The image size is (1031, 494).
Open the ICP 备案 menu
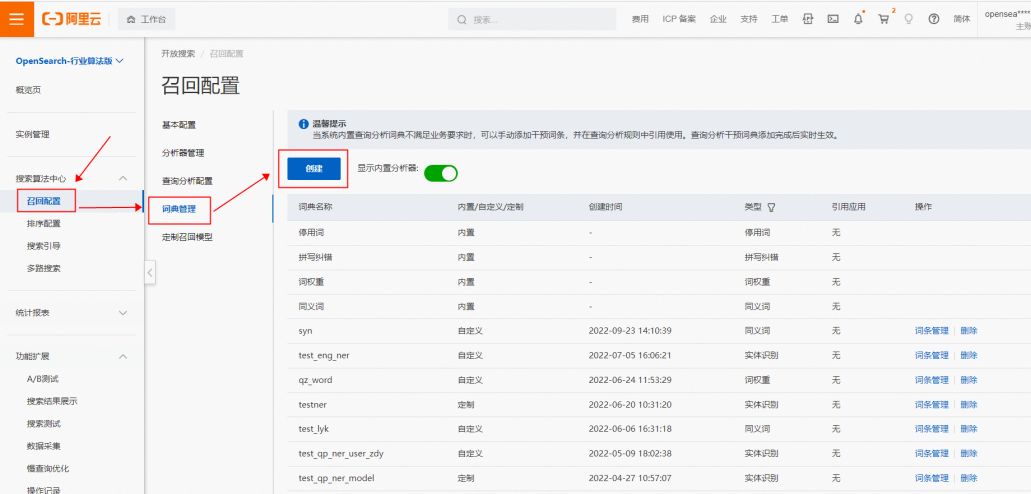[x=679, y=19]
